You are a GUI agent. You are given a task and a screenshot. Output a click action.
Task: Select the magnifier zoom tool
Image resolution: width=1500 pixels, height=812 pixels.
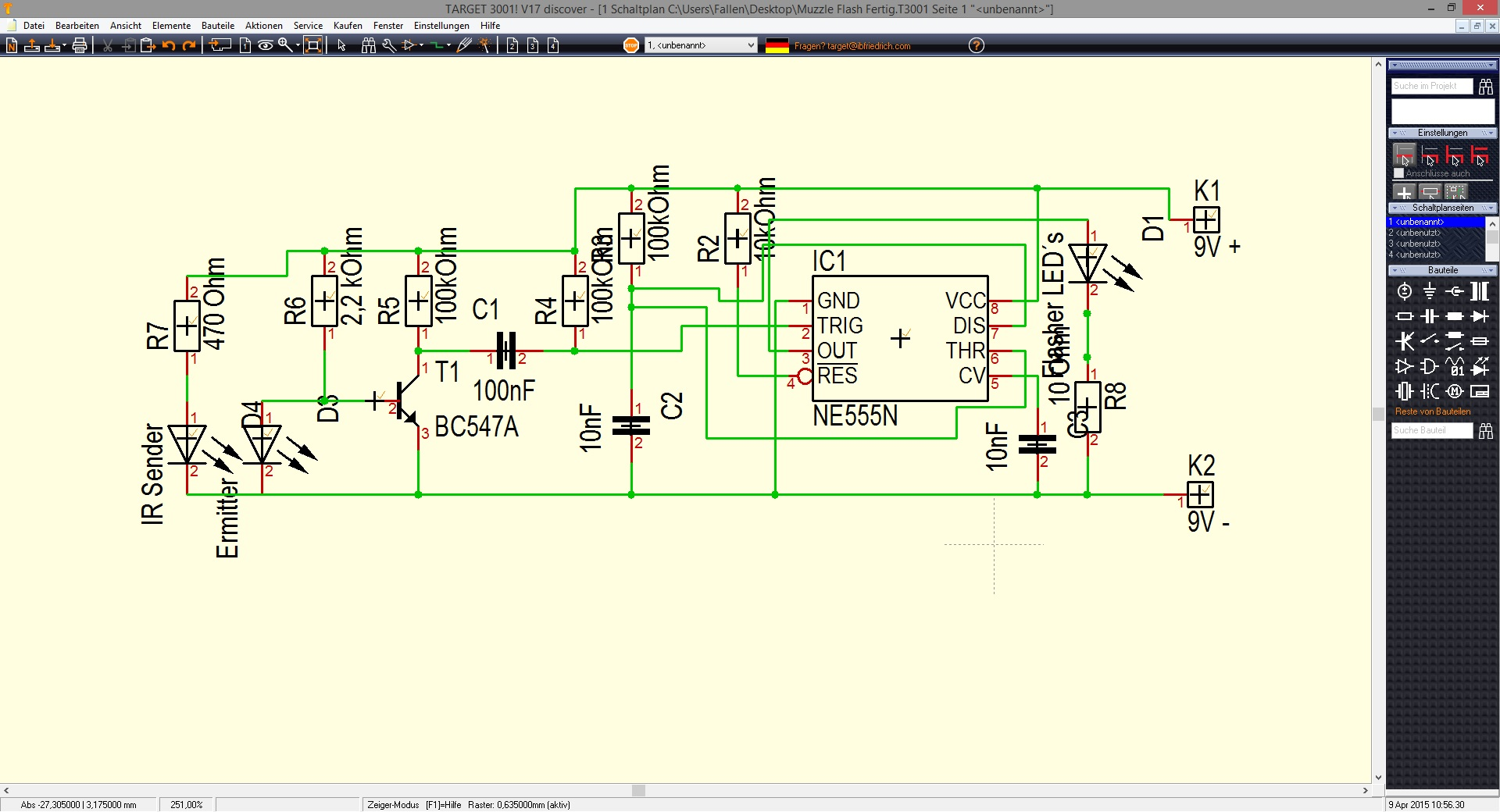pyautogui.click(x=285, y=46)
